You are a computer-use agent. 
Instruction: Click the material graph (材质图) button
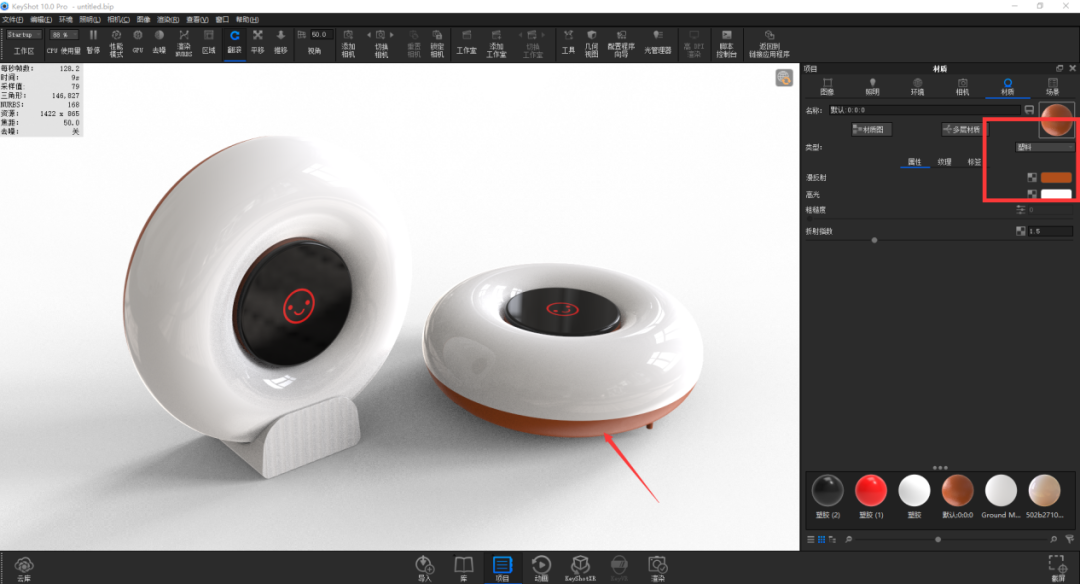click(x=871, y=129)
